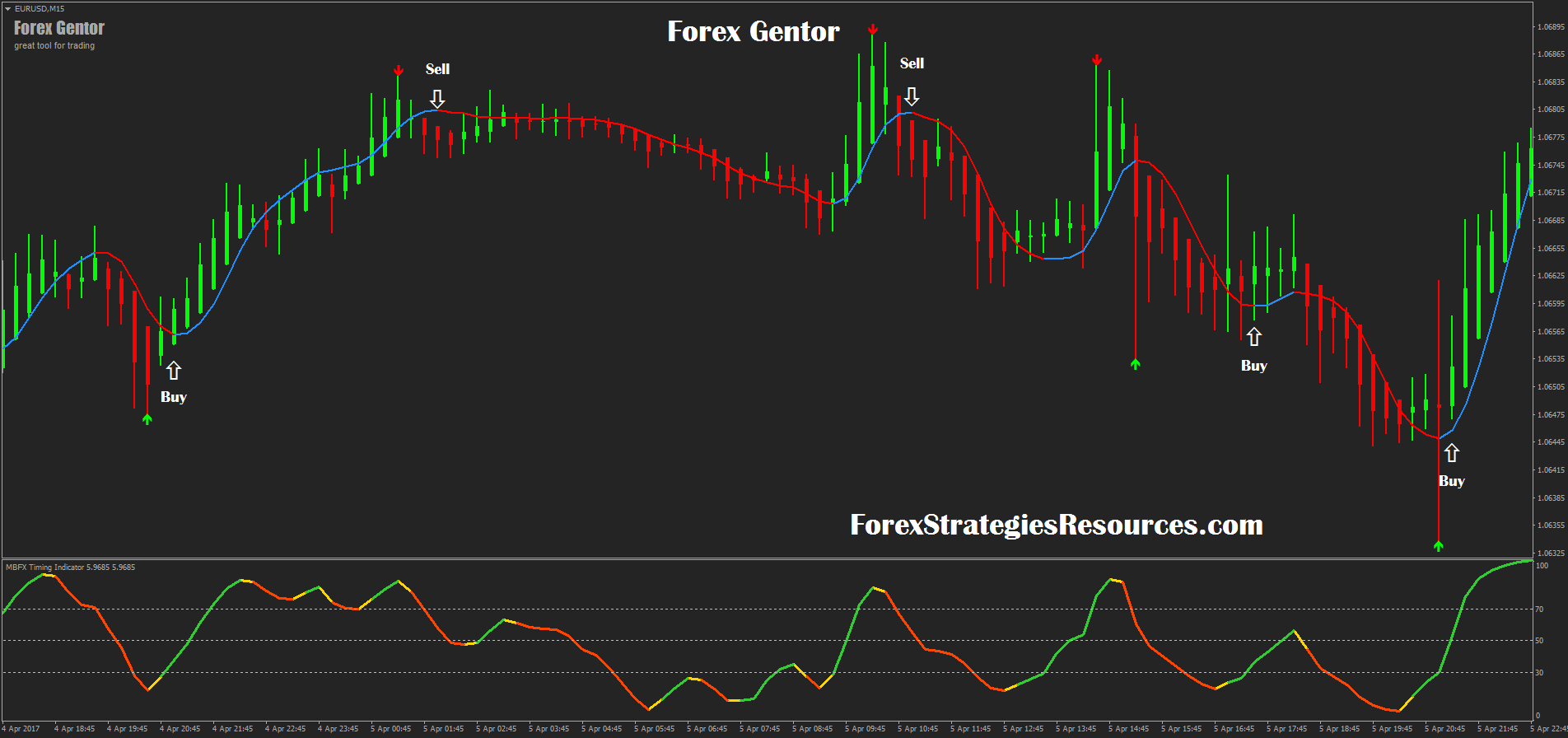Viewport: 1568px width, 738px height.
Task: Click the indicator scale value 70
Action: click(1541, 610)
